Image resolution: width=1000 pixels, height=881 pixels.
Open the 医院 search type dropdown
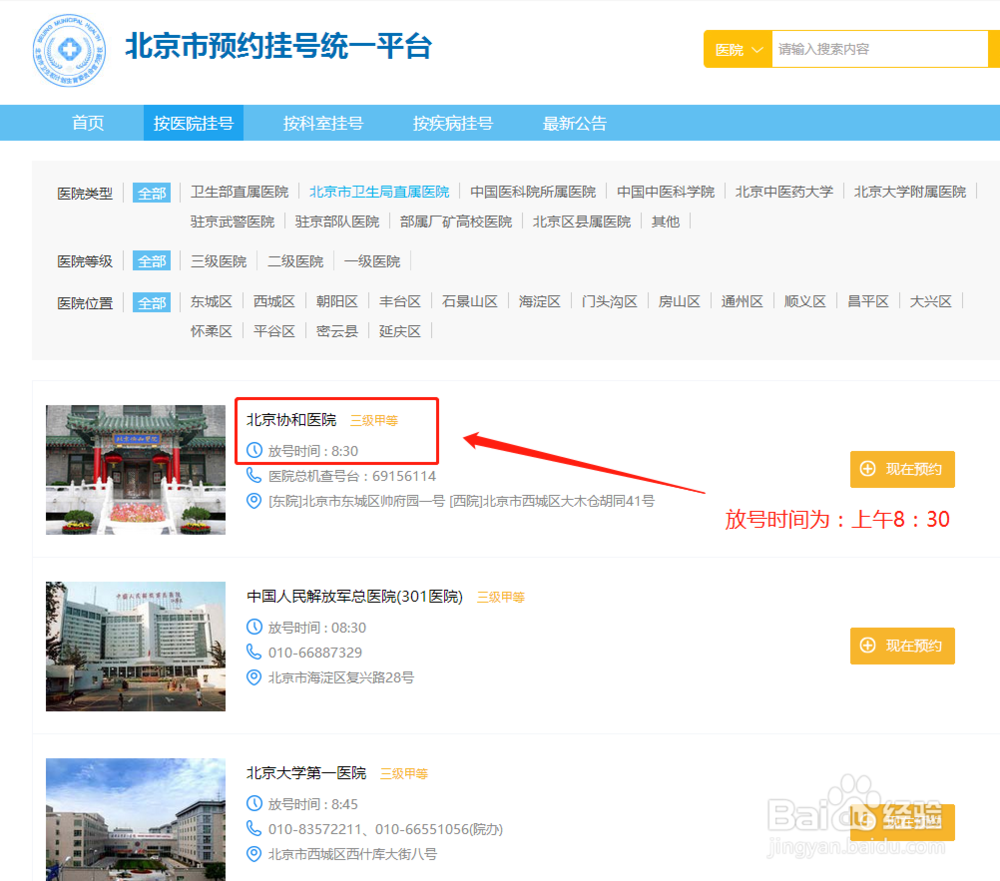738,49
